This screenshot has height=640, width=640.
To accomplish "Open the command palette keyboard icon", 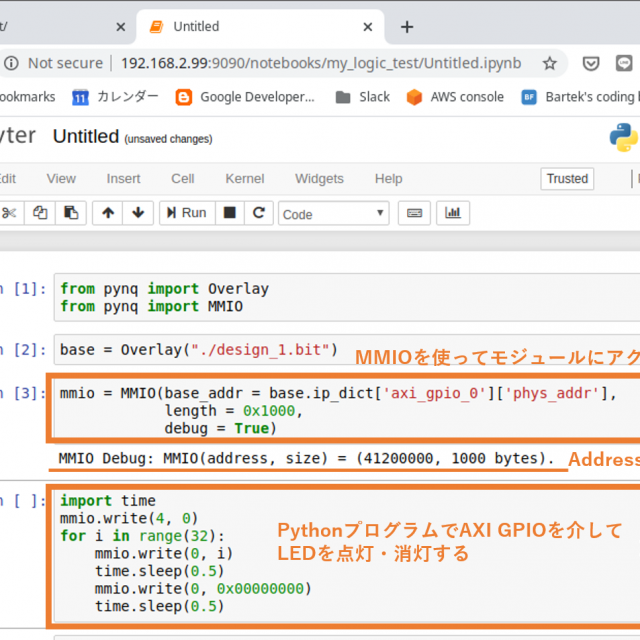I will [x=412, y=213].
